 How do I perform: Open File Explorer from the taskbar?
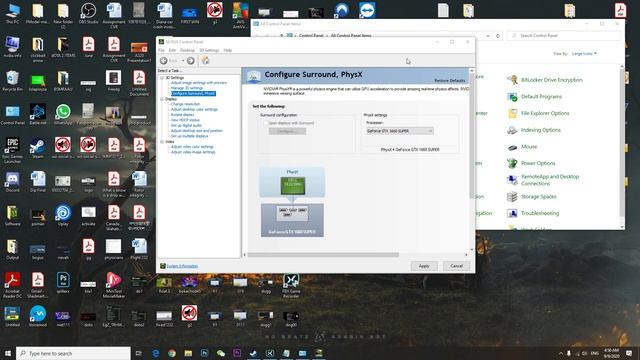tap(188, 353)
